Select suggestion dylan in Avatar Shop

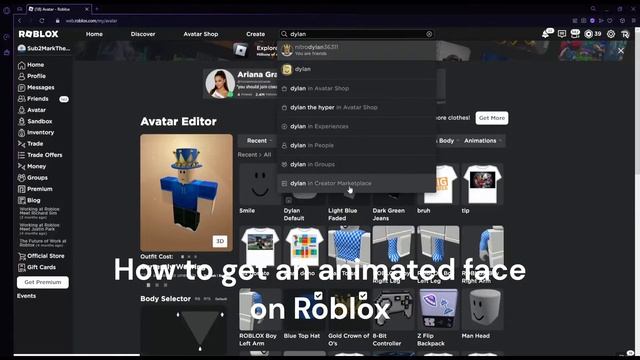[x=357, y=88]
